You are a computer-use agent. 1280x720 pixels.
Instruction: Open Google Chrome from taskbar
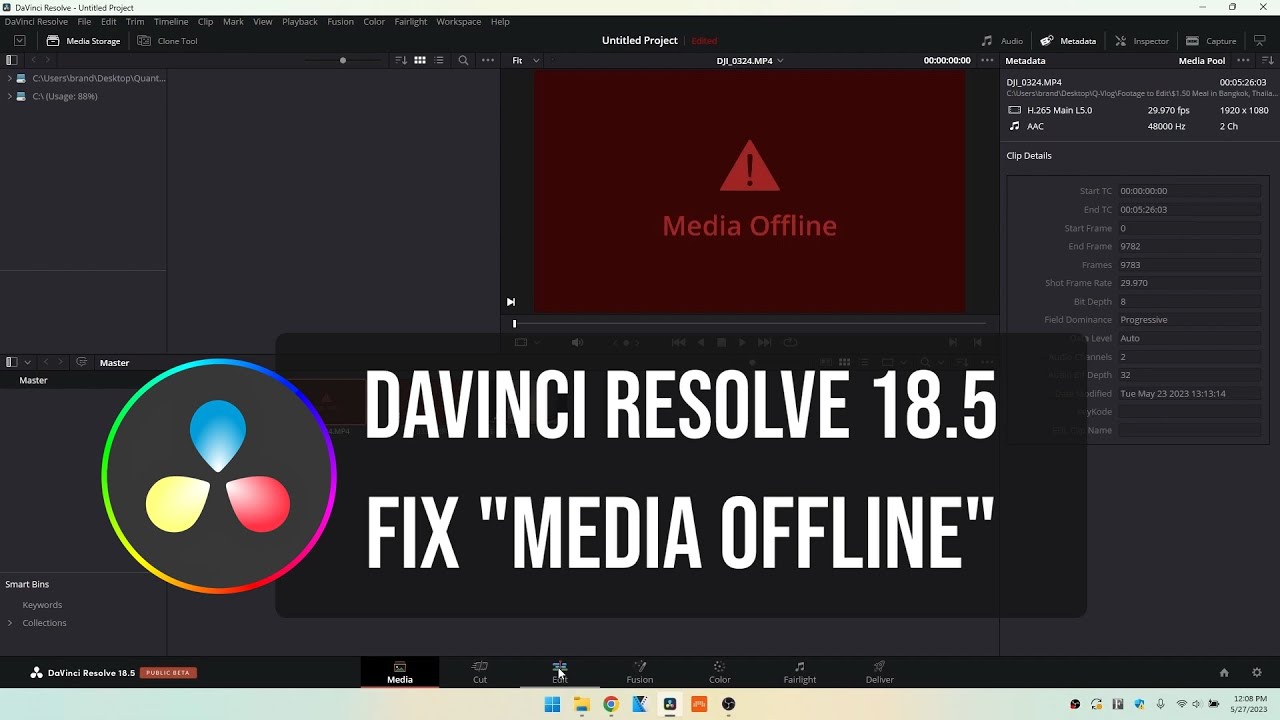coord(611,704)
